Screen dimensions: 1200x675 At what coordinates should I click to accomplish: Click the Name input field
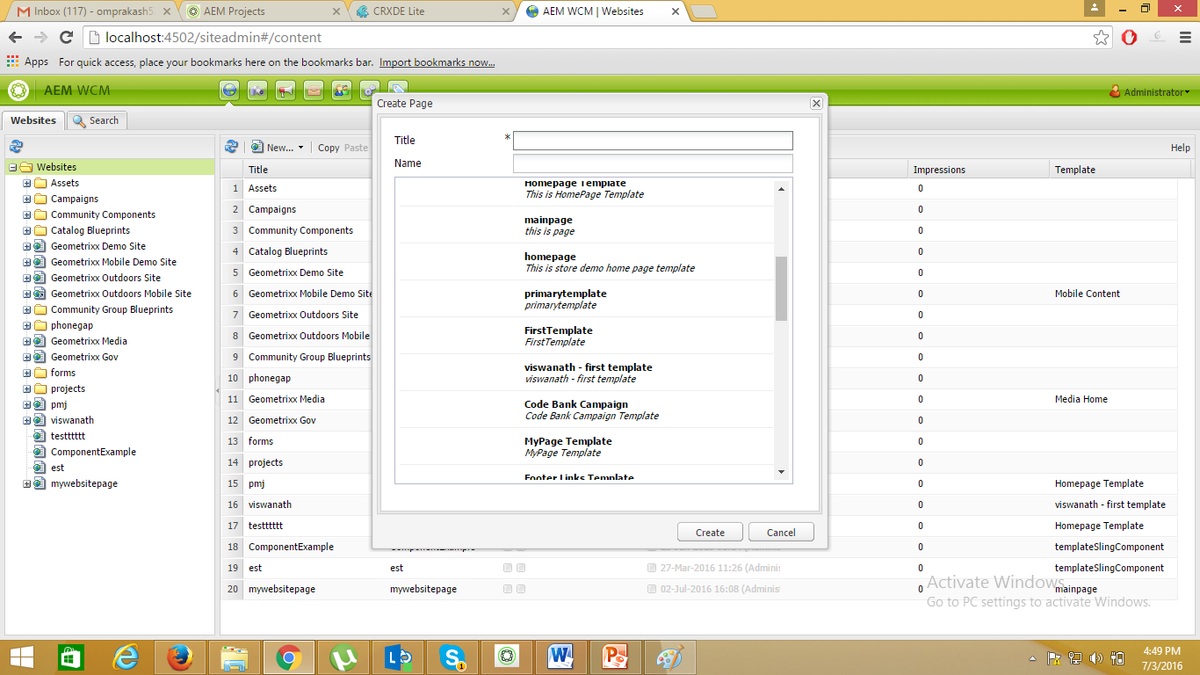tap(653, 163)
